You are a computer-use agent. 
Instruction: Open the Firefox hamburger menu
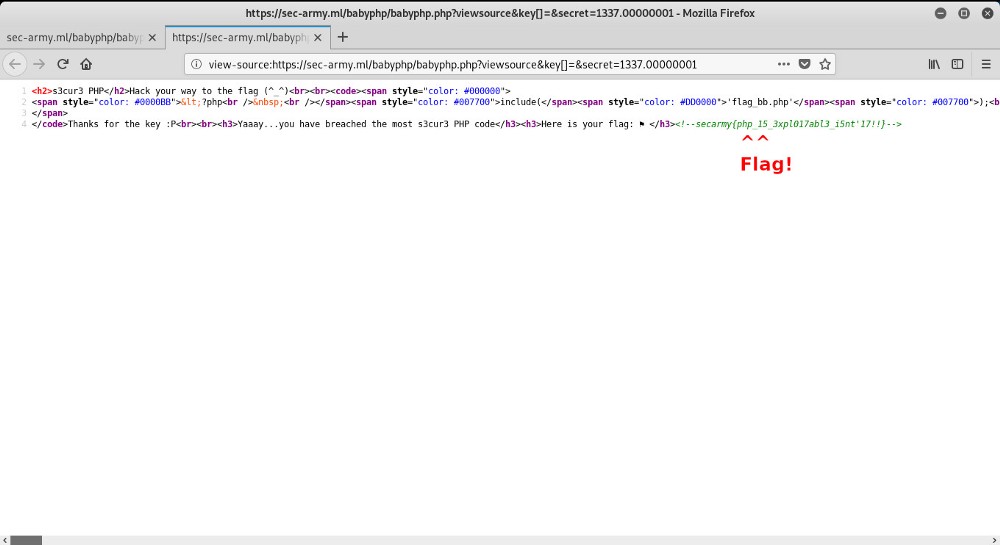click(984, 64)
